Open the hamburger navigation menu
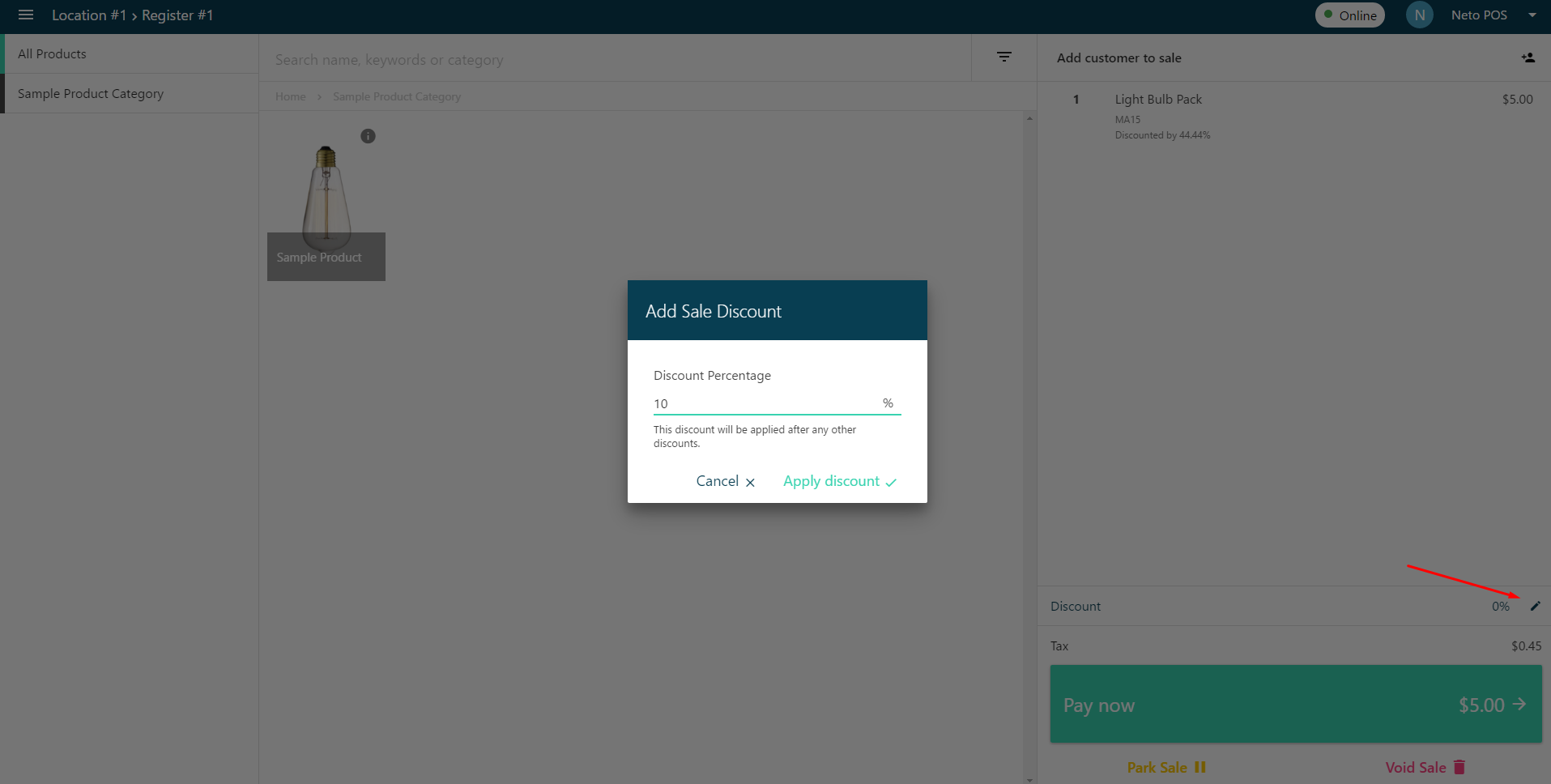Screen dimensions: 1551x784 [x=26, y=15]
